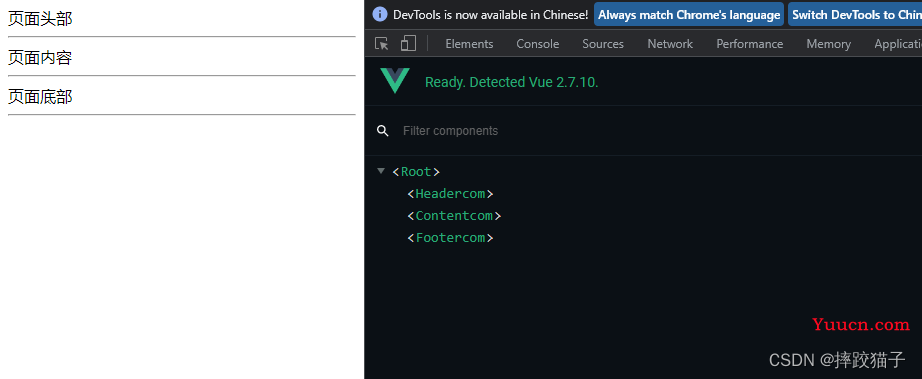
Task: Select the Root component node
Action: pyautogui.click(x=416, y=172)
